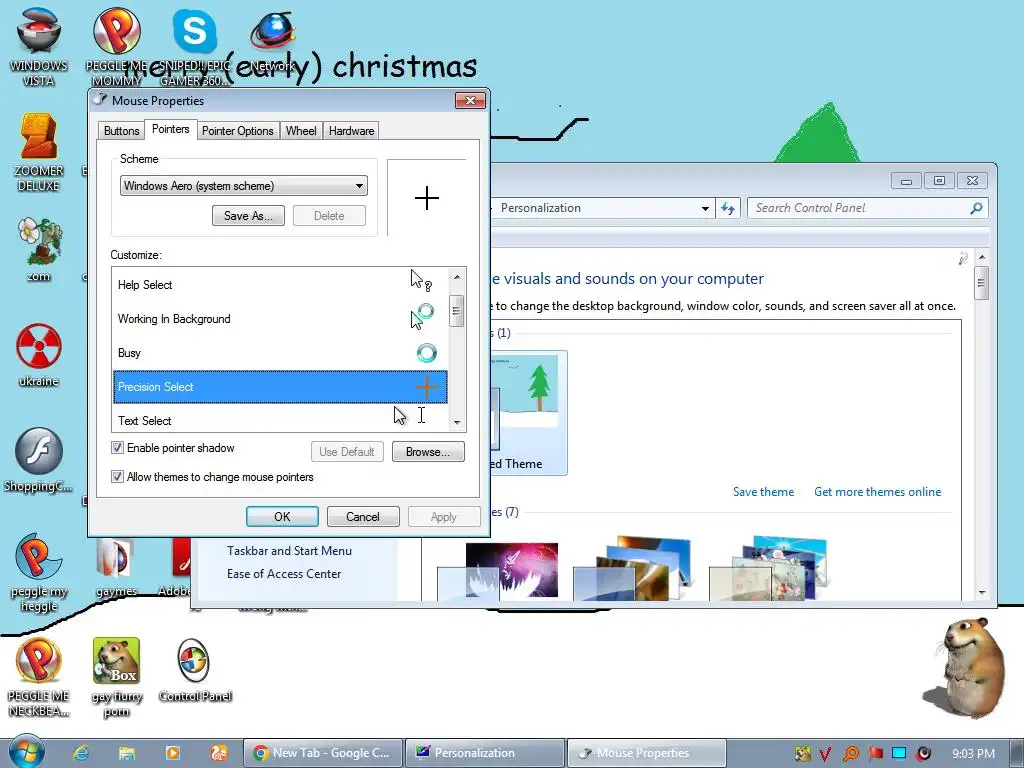Click the Save As... button
The height and width of the screenshot is (768, 1024).
[248, 216]
